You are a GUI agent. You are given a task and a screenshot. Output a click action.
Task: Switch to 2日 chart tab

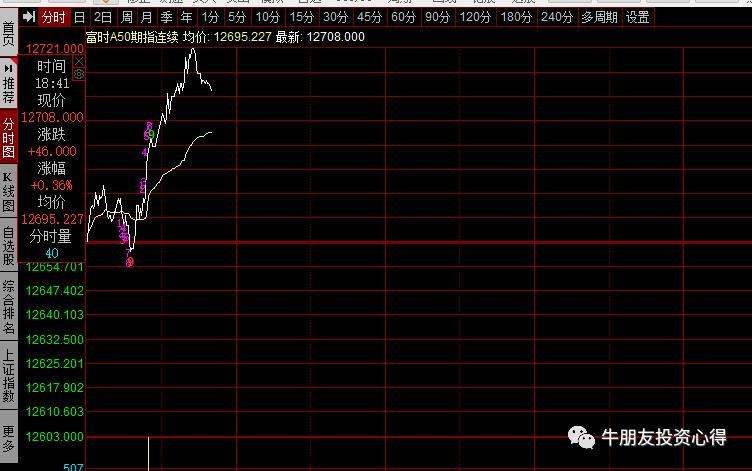(x=103, y=18)
